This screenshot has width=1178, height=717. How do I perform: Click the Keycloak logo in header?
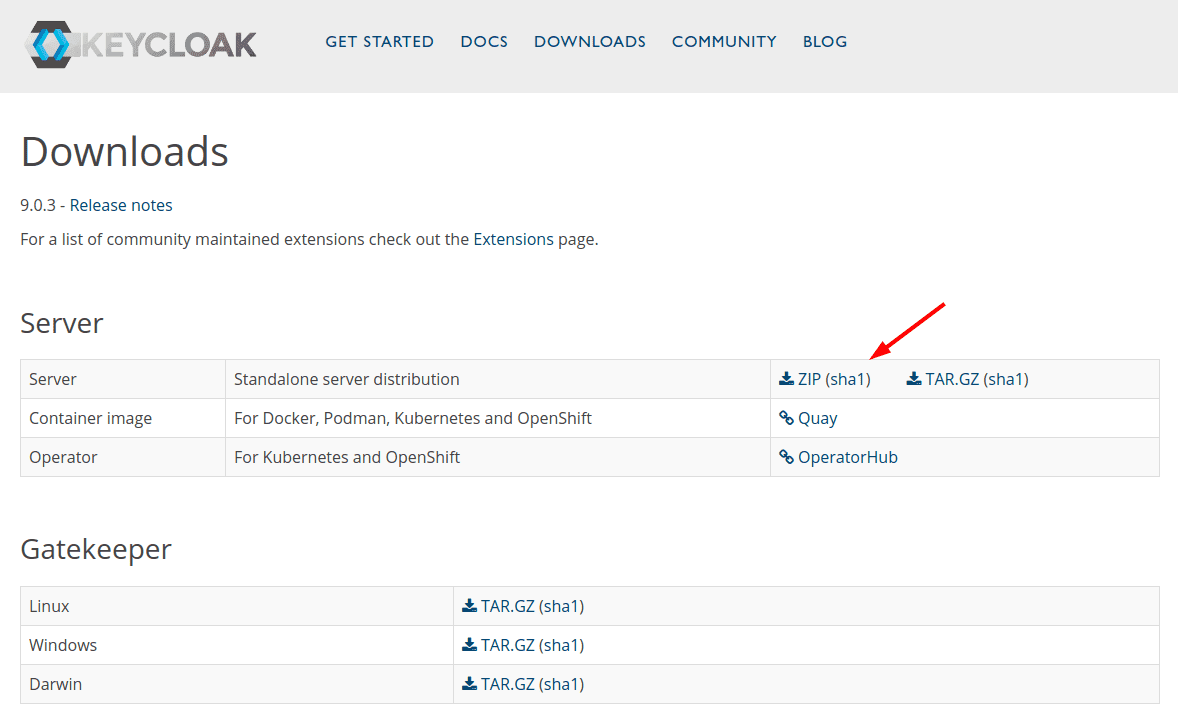[140, 44]
